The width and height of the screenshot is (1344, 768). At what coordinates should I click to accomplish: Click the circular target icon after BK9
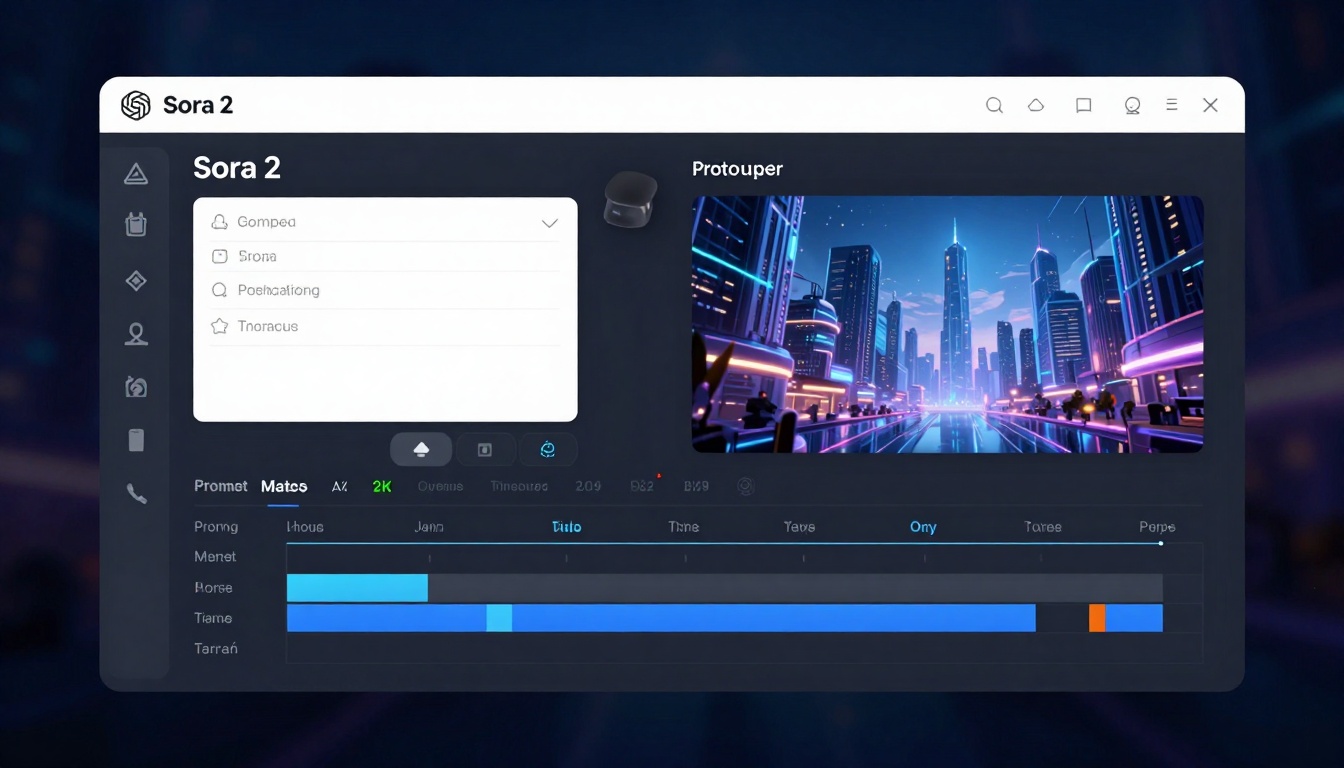point(745,486)
